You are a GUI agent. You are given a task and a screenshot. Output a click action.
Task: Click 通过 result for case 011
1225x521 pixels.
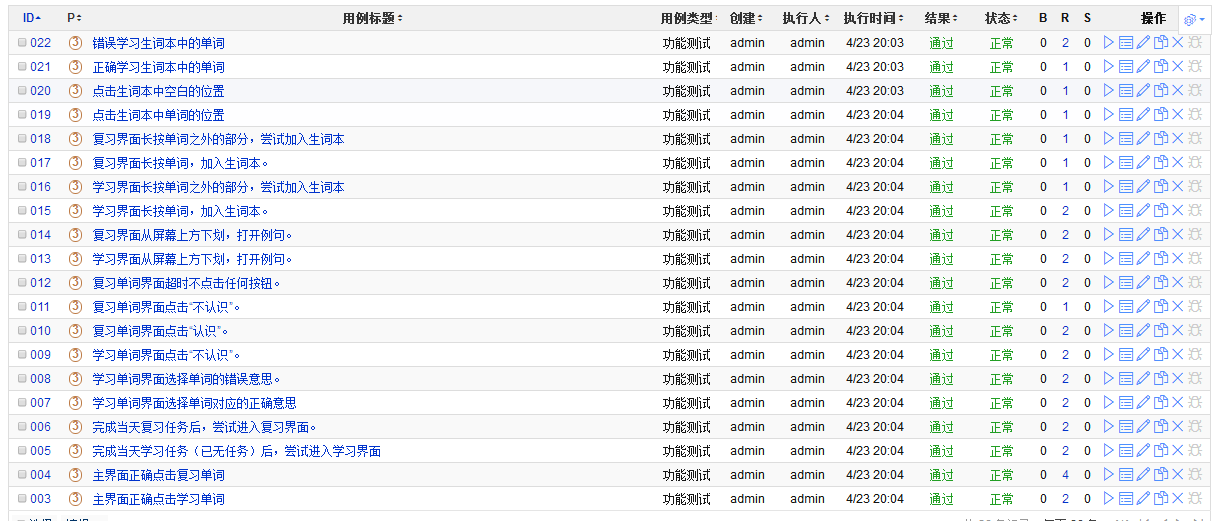tap(941, 307)
